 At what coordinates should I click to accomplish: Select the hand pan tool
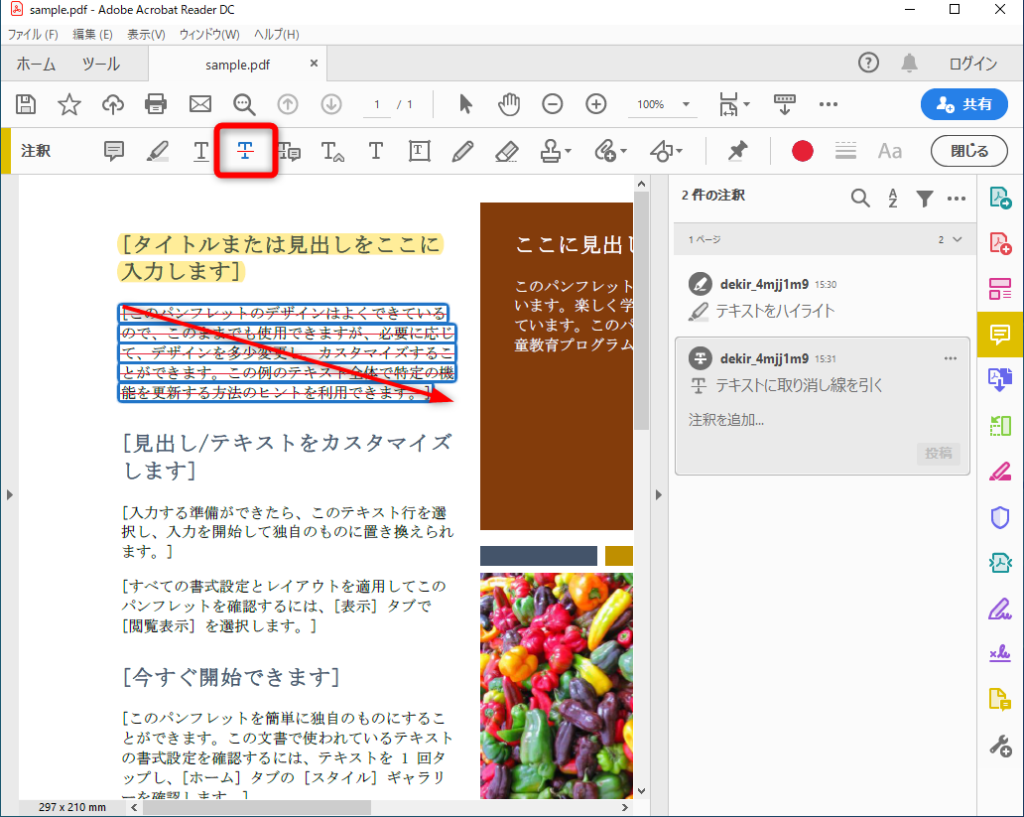pyautogui.click(x=509, y=104)
